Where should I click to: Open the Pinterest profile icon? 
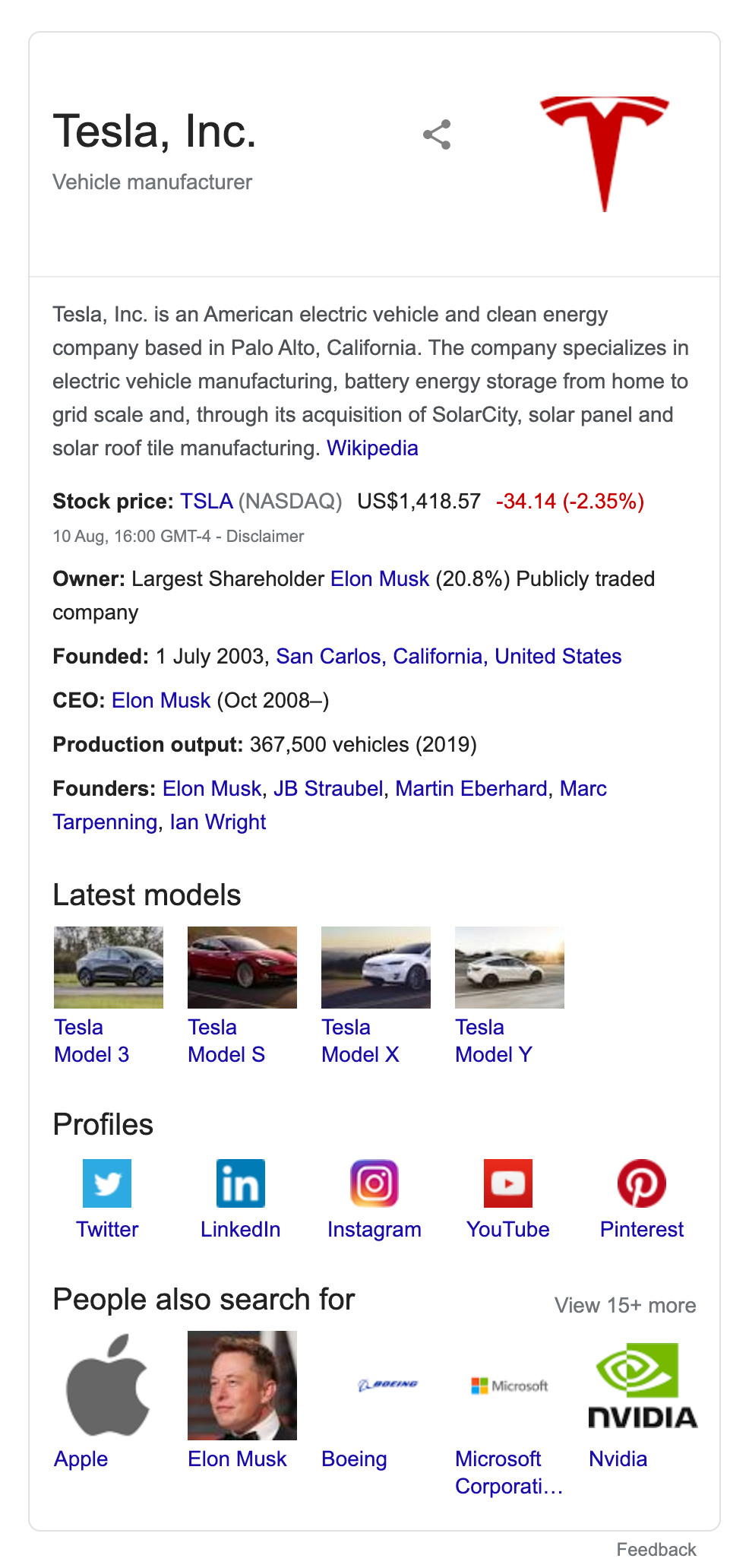pos(642,1183)
